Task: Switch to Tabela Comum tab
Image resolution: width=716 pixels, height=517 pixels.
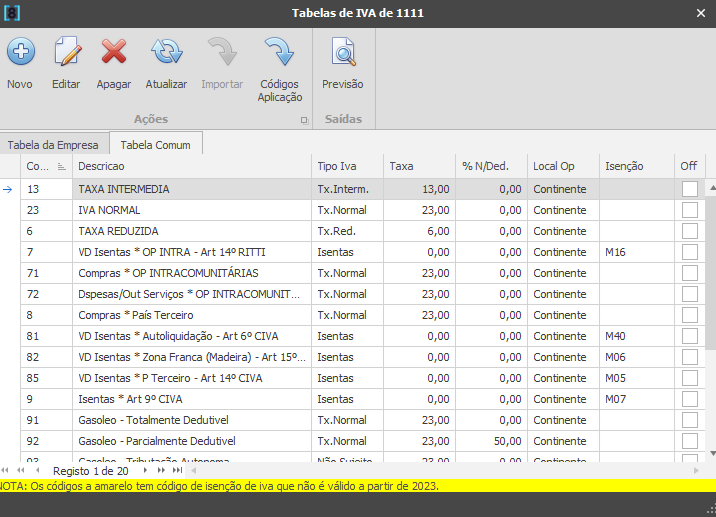Action: coord(155,144)
